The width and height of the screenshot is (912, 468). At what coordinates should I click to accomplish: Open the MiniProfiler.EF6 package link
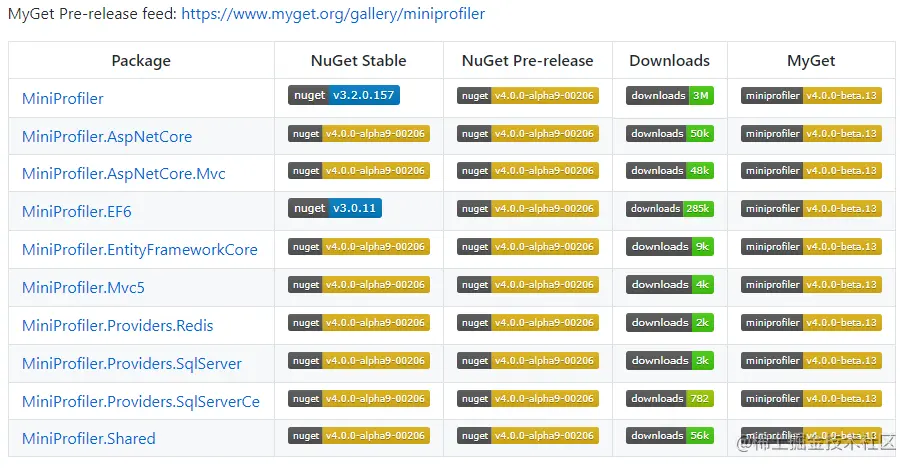[77, 212]
